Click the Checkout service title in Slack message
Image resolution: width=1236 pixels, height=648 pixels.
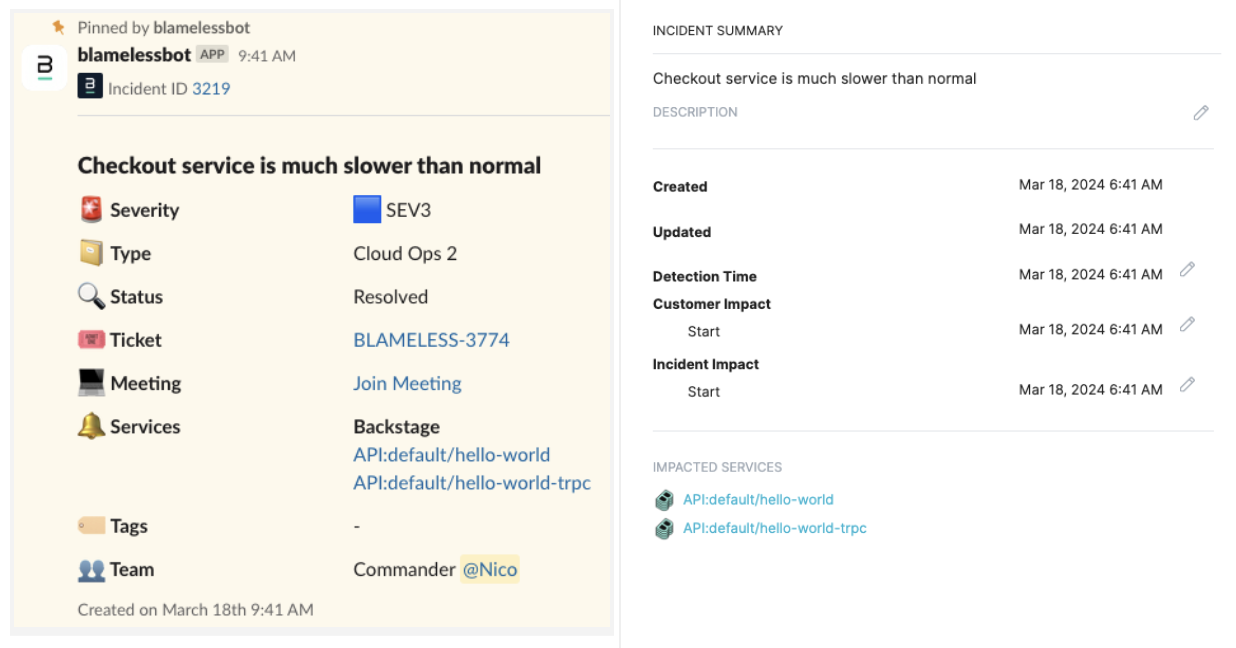pyautogui.click(x=310, y=165)
